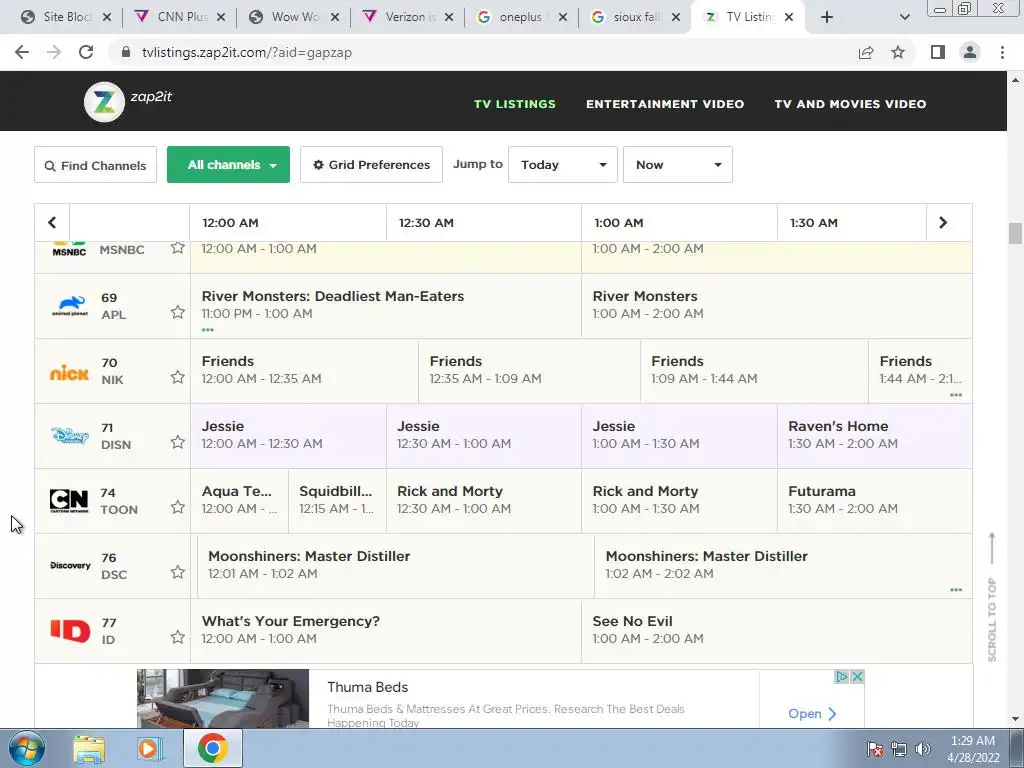Open the Disney Channel logo
Screen dimensions: 1024x768
(x=70, y=436)
